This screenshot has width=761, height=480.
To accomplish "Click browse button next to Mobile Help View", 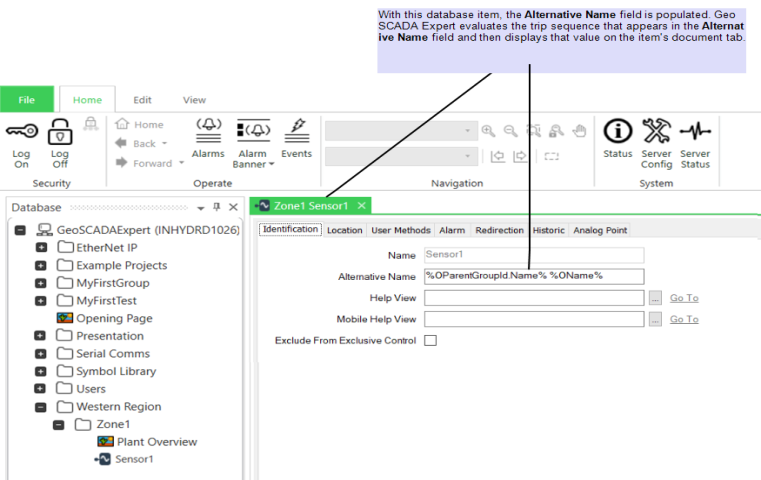I will (655, 319).
